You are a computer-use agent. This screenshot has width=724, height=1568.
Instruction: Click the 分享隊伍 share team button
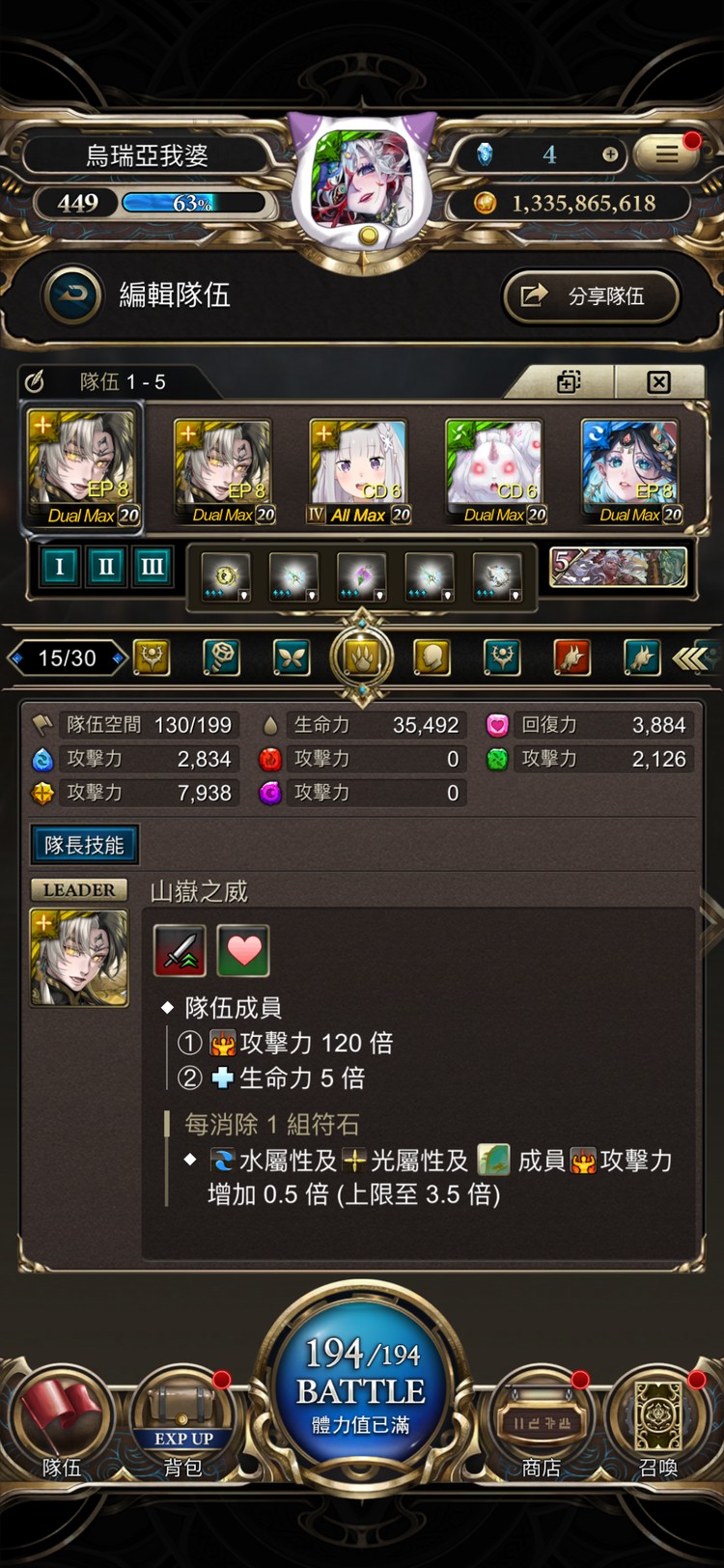(591, 295)
